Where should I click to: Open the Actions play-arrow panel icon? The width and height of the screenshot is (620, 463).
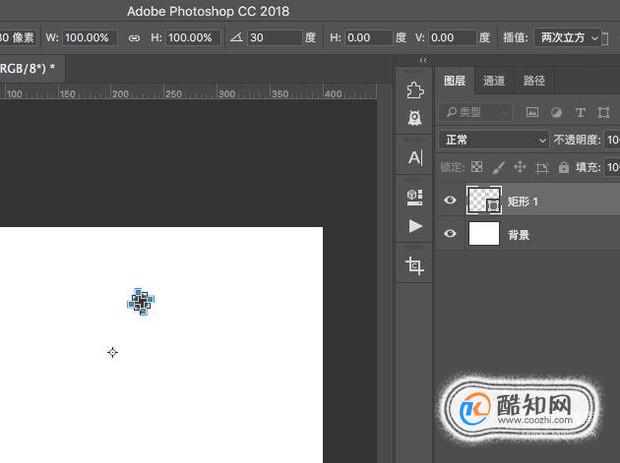415,226
